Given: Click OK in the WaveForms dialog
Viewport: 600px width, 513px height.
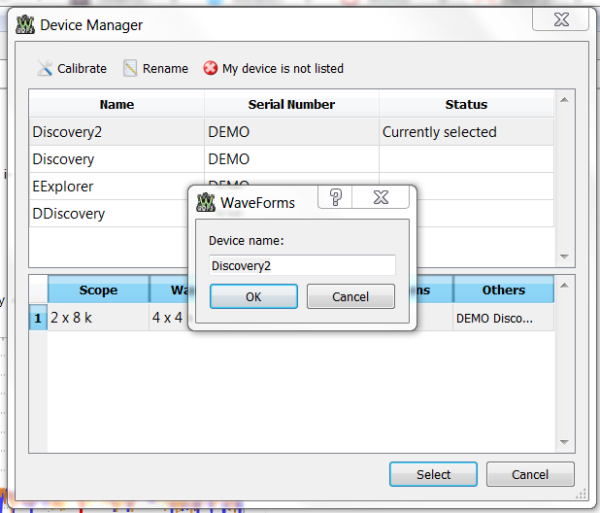Looking at the screenshot, I should (254, 296).
